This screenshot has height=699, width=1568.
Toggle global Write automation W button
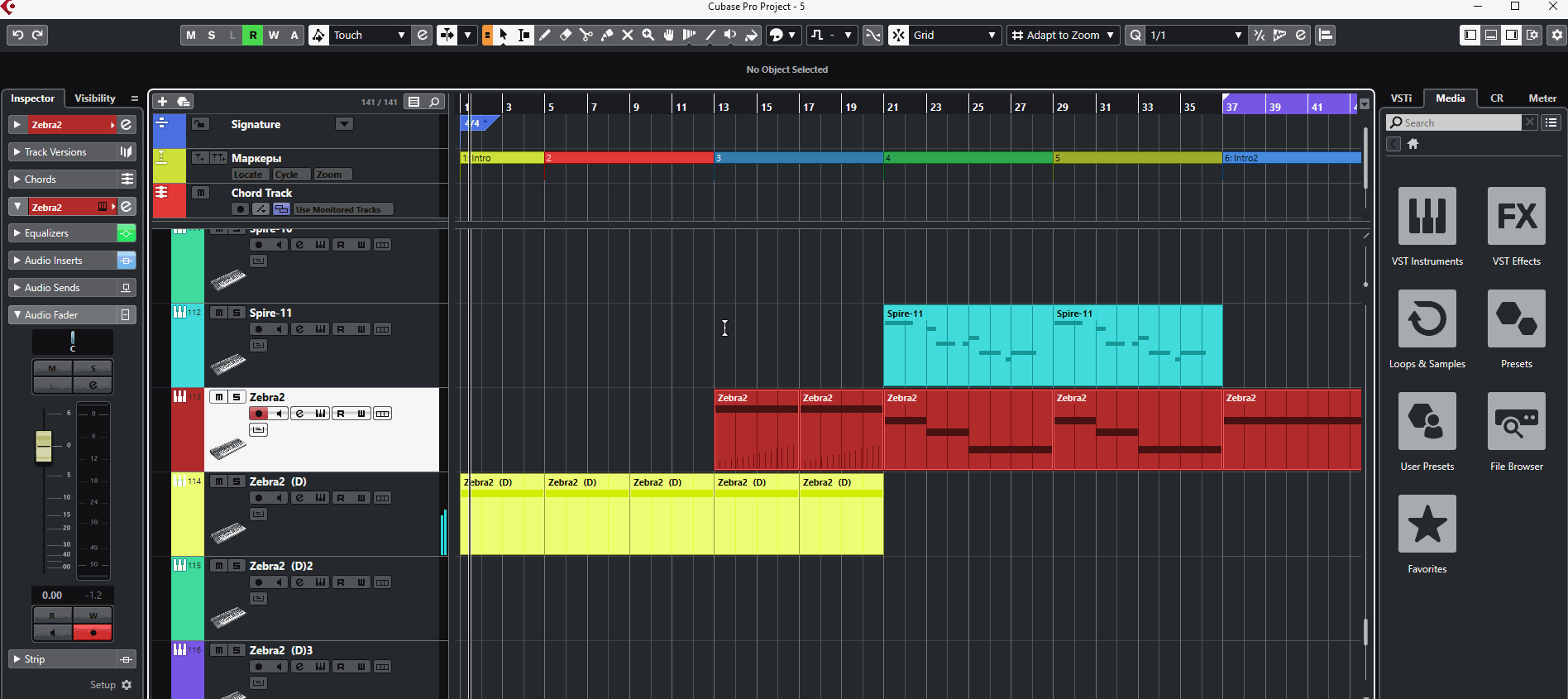click(274, 35)
